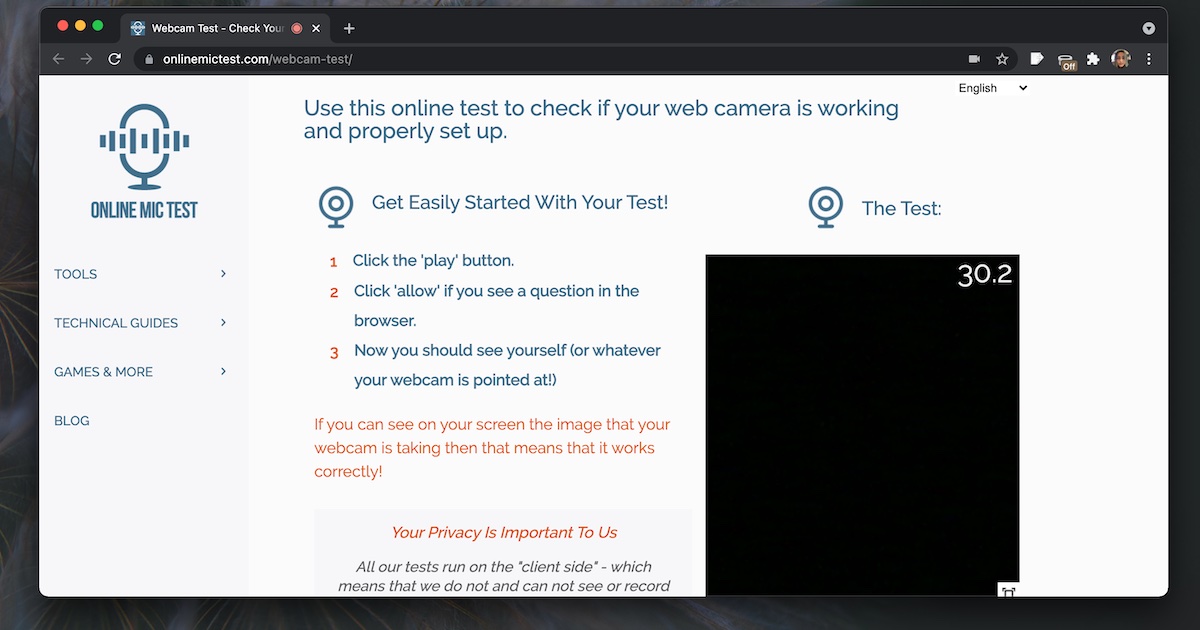
Task: Click the macOS red close window button
Action: [63, 25]
